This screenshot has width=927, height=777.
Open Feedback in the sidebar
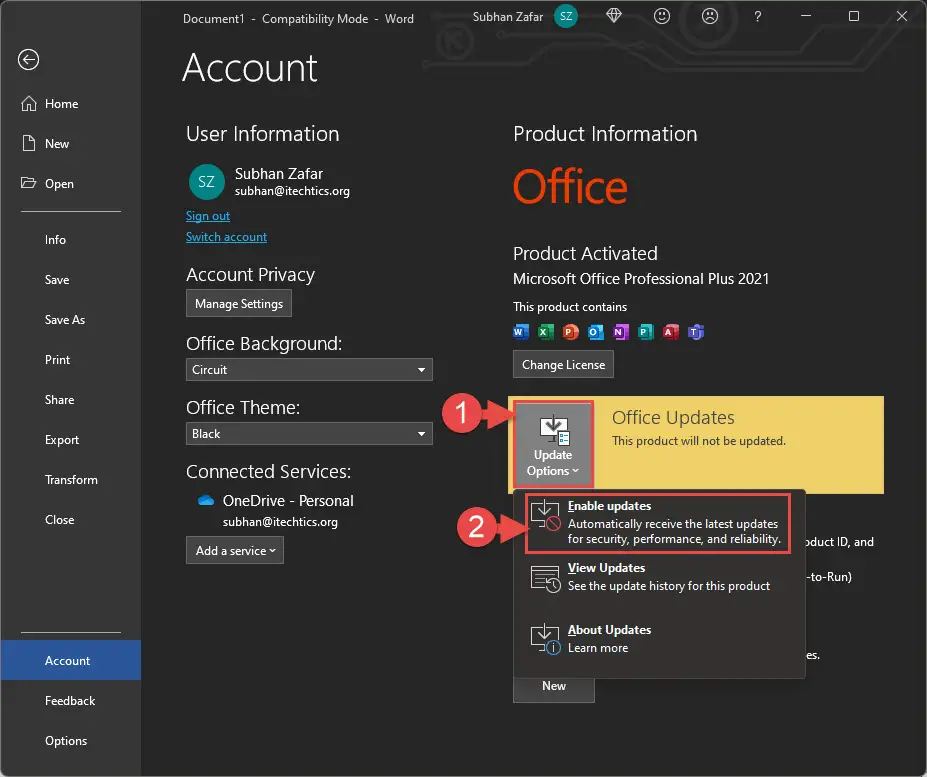70,701
